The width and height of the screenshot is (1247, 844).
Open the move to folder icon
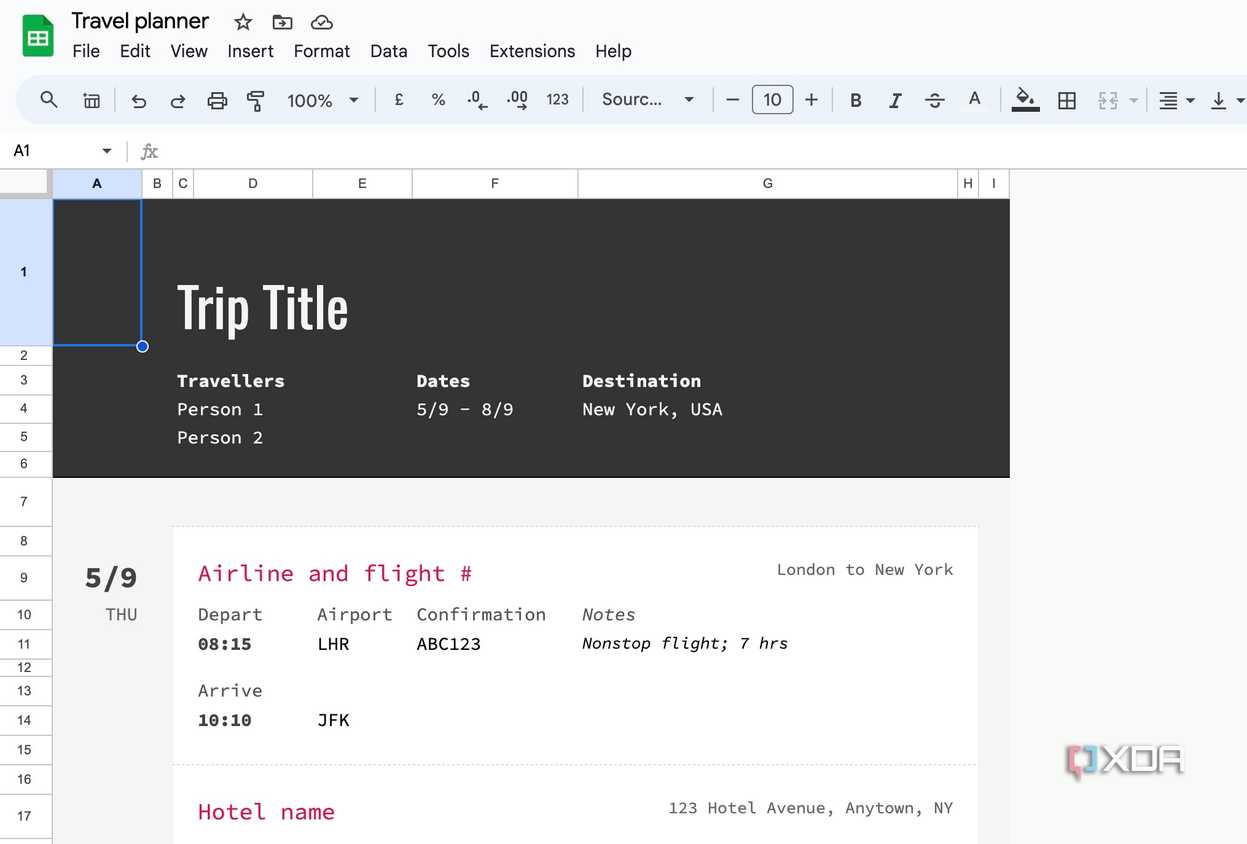[x=283, y=22]
